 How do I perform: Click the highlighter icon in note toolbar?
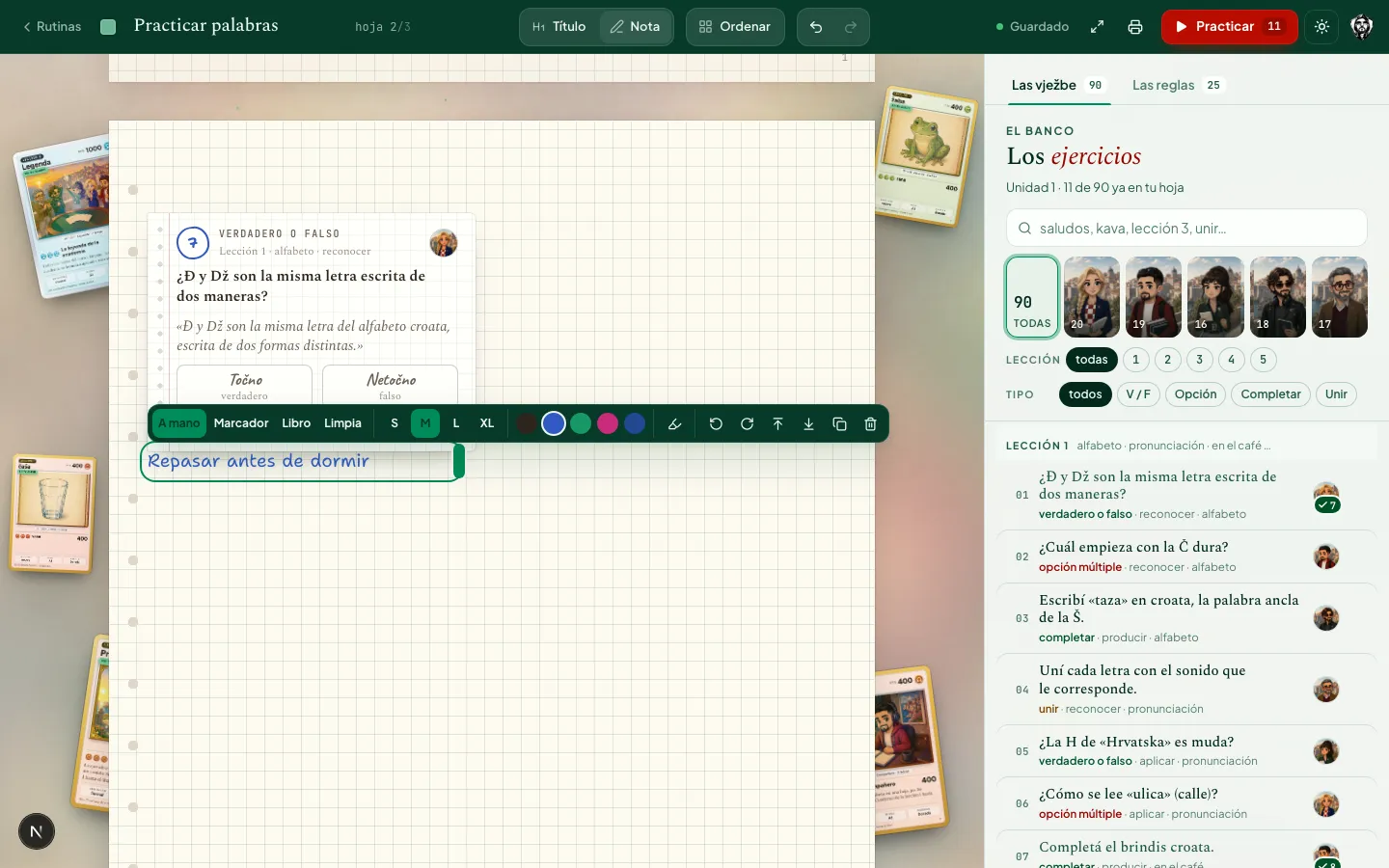(675, 424)
